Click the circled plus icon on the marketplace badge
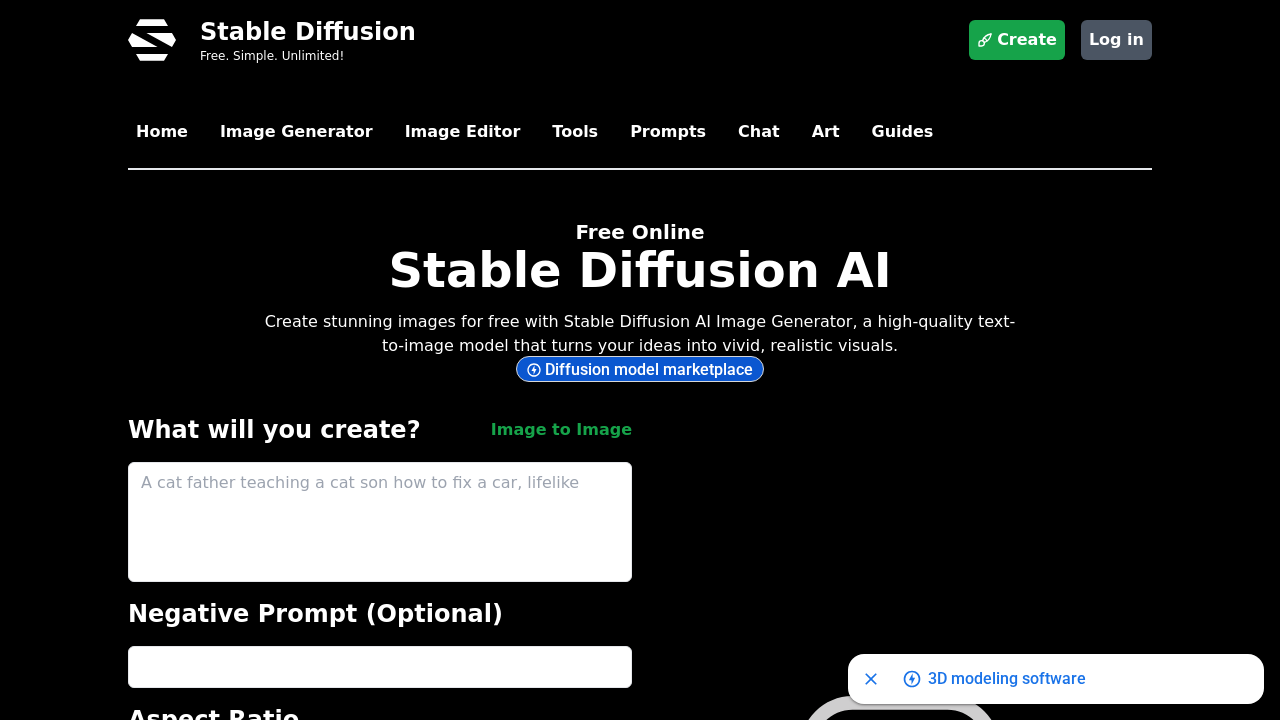 [533, 369]
